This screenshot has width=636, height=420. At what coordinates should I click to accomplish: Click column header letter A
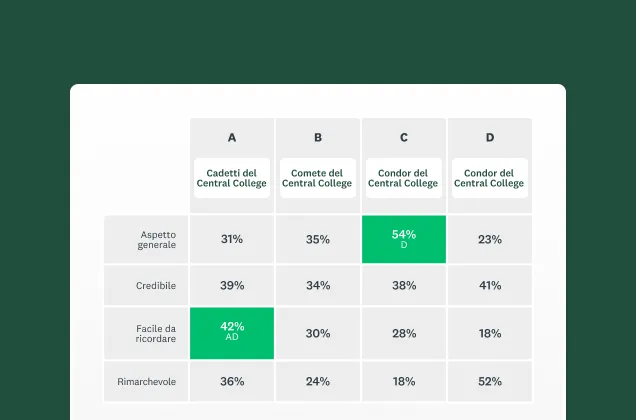point(232,138)
